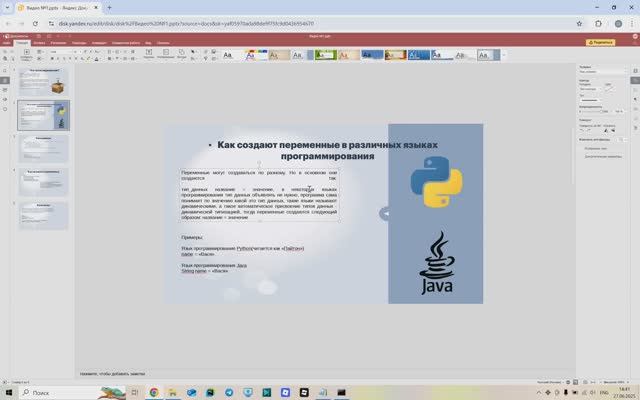Click the Add slide button in toolbar
The height and width of the screenshot is (400, 640).
point(27,54)
